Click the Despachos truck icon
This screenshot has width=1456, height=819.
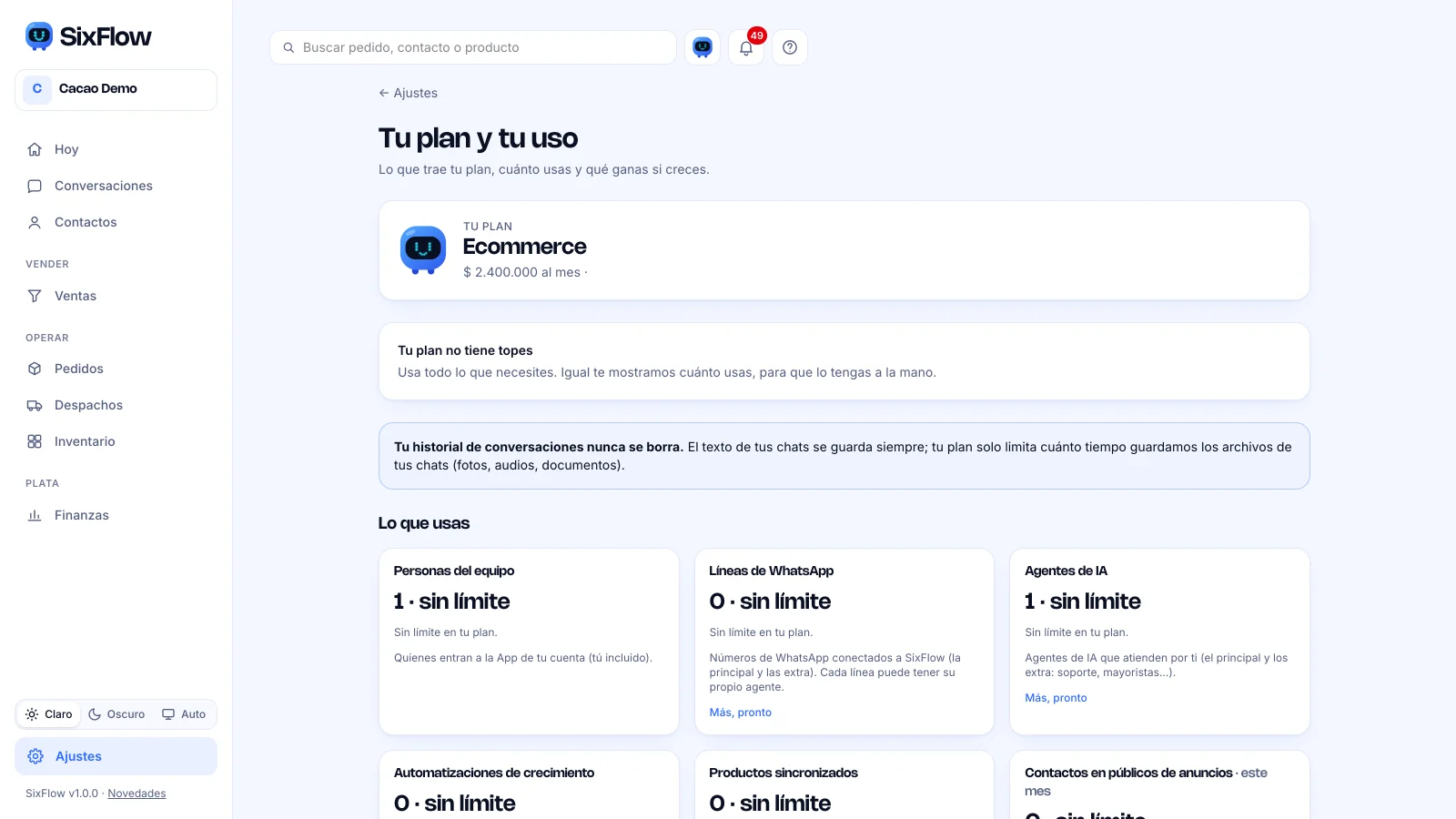tap(35, 405)
